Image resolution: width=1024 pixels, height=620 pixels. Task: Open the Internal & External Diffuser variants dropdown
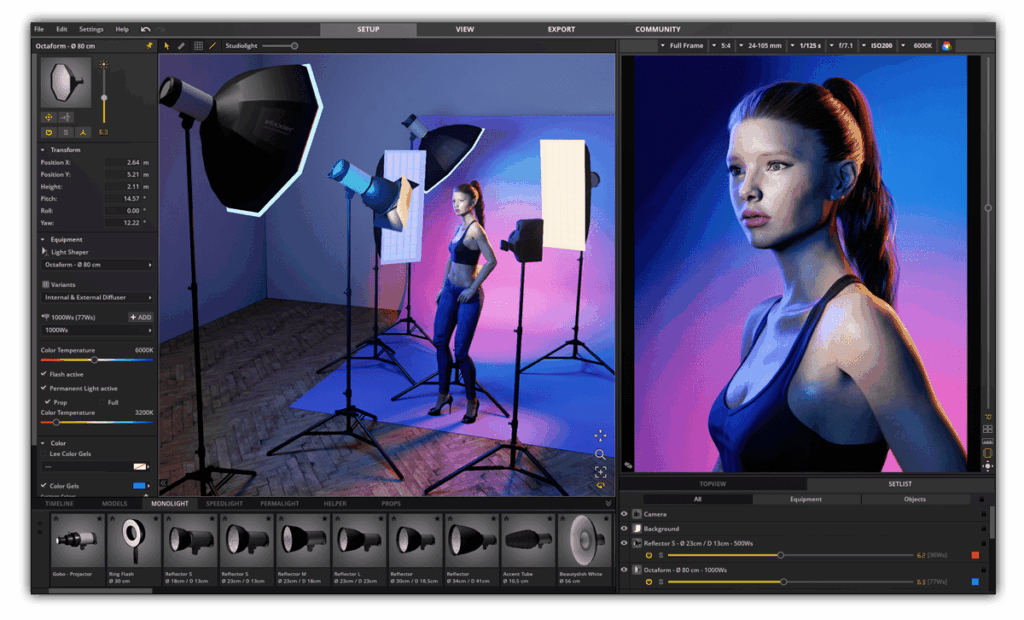pos(96,298)
